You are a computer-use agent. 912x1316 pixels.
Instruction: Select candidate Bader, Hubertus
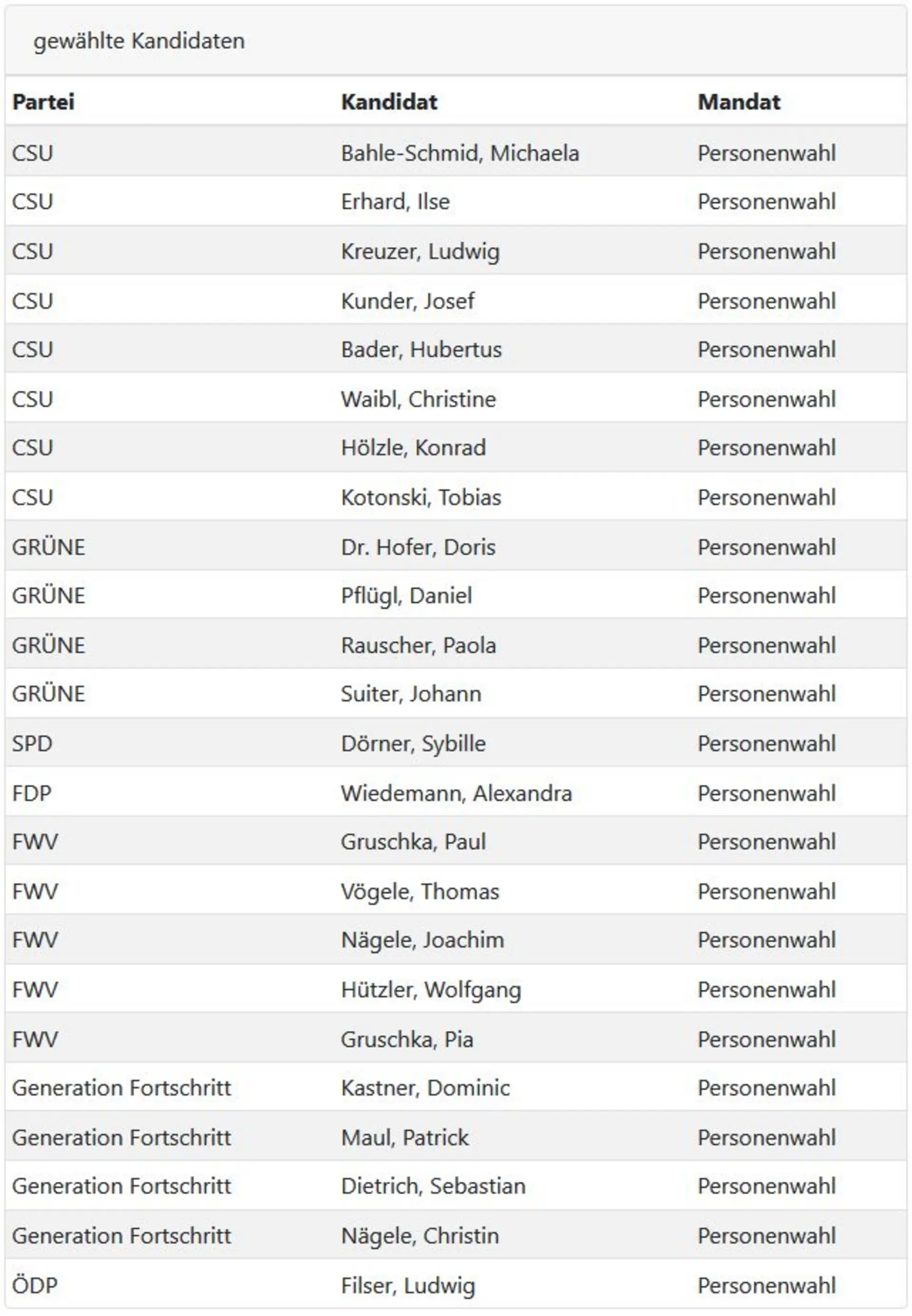[x=422, y=350]
